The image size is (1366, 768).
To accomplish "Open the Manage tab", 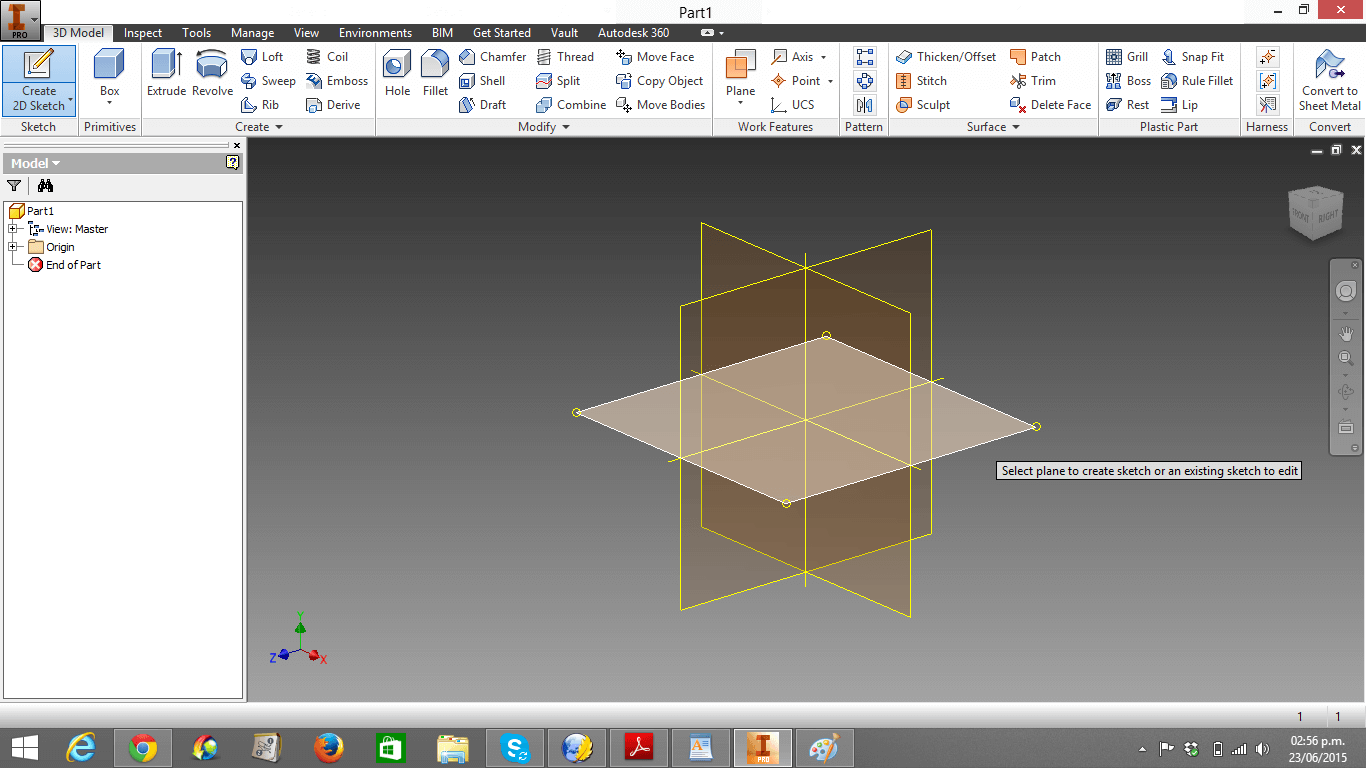I will pyautogui.click(x=252, y=33).
